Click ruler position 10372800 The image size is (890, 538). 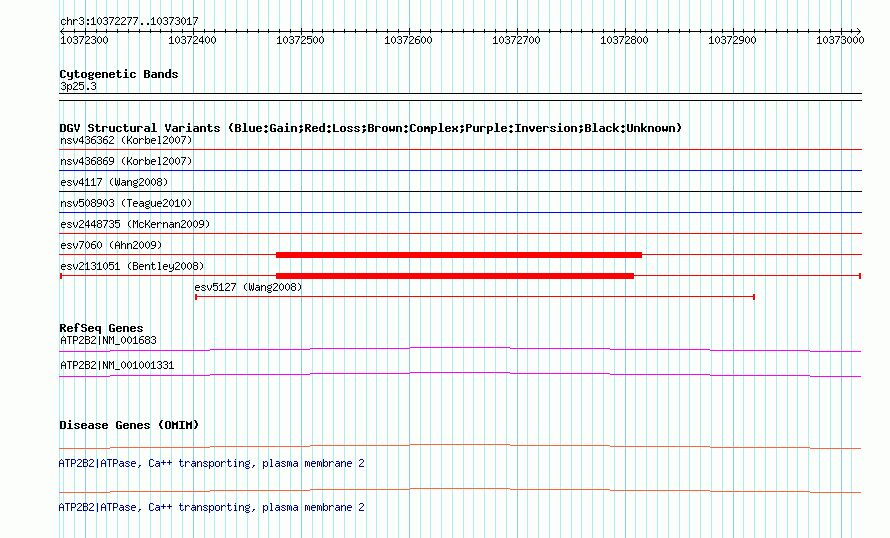(624, 40)
